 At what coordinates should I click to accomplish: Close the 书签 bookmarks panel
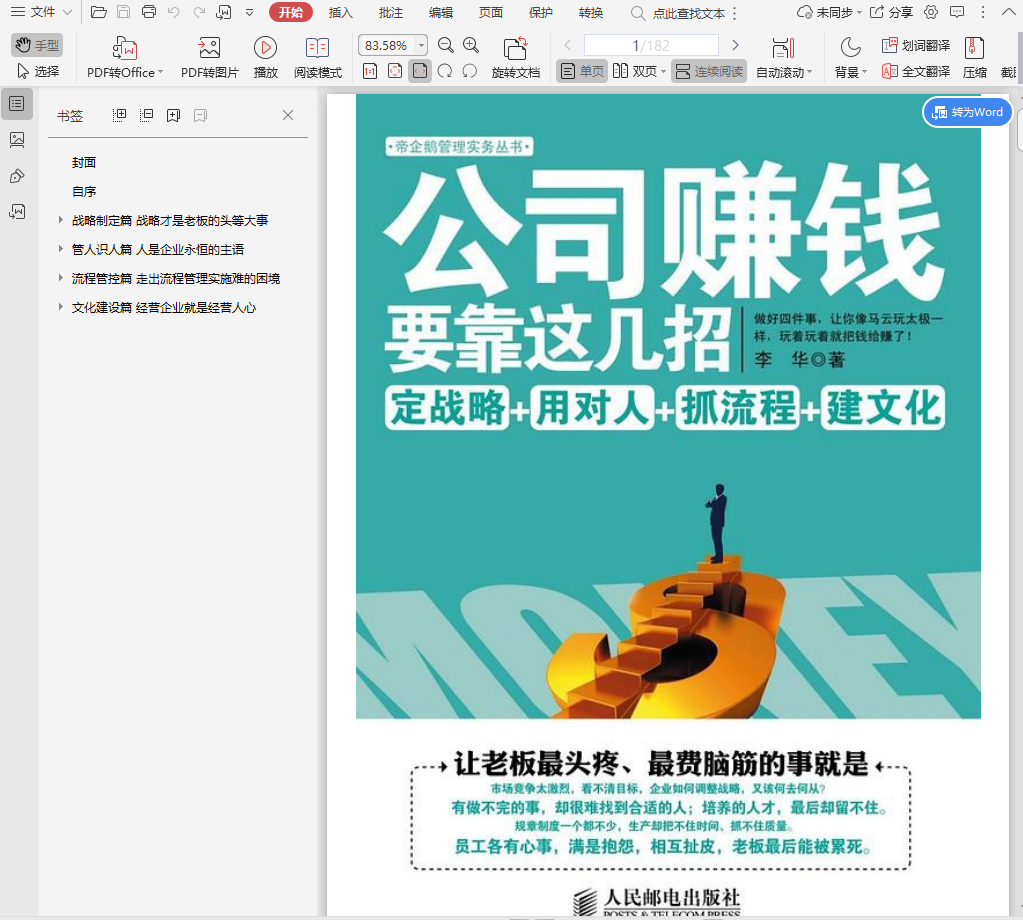pyautogui.click(x=288, y=115)
